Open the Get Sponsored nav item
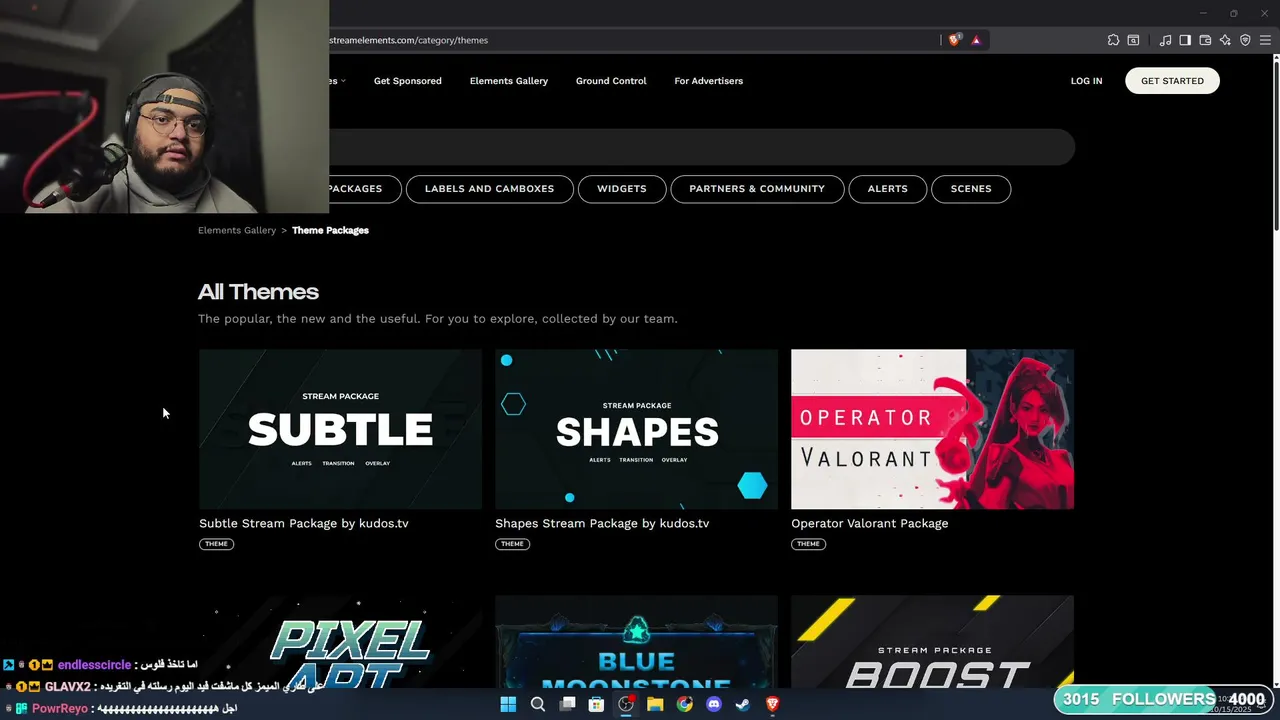Viewport: 1280px width, 720px height. [x=407, y=81]
